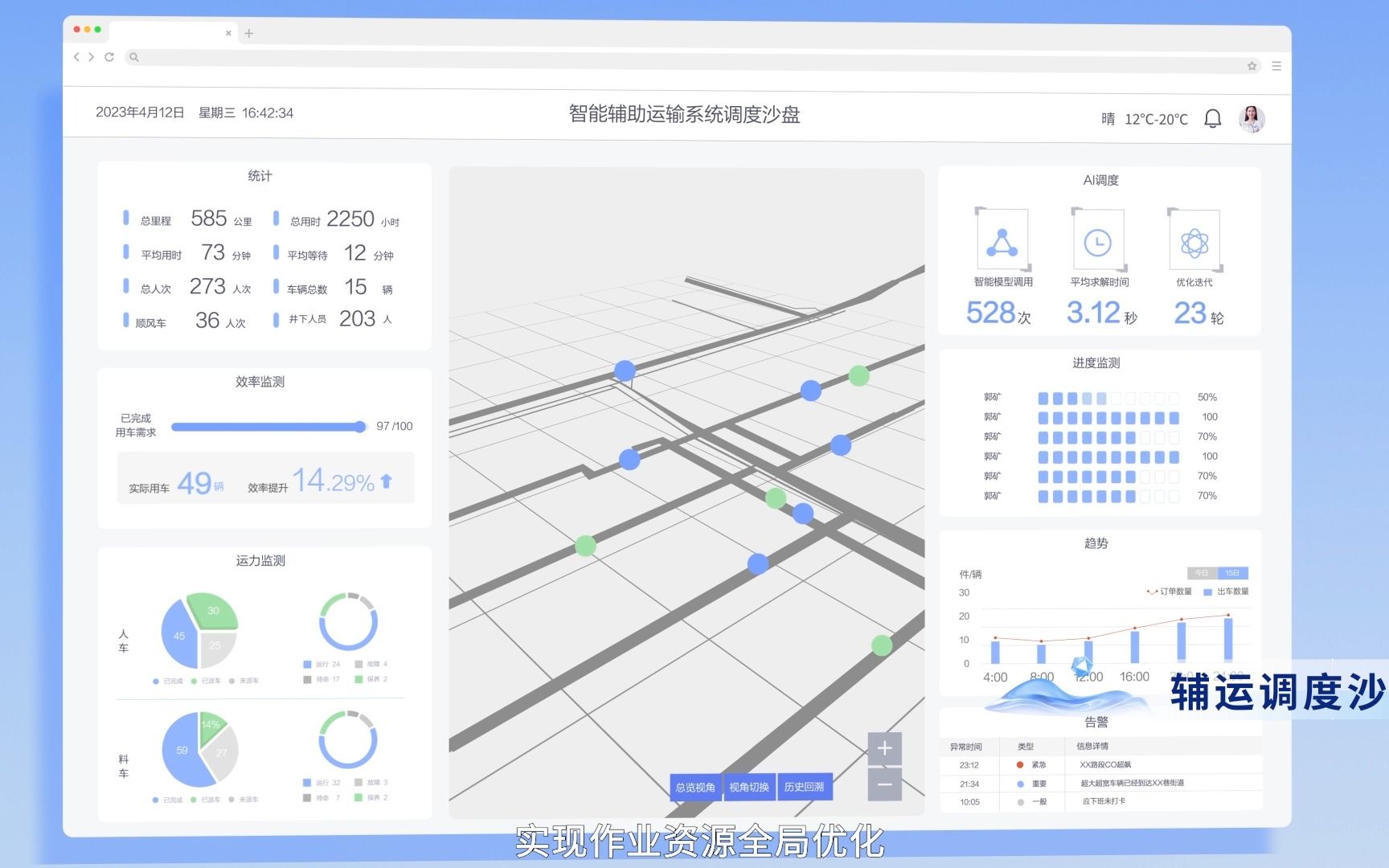Open a new browser tab
1389x868 pixels.
(x=249, y=33)
